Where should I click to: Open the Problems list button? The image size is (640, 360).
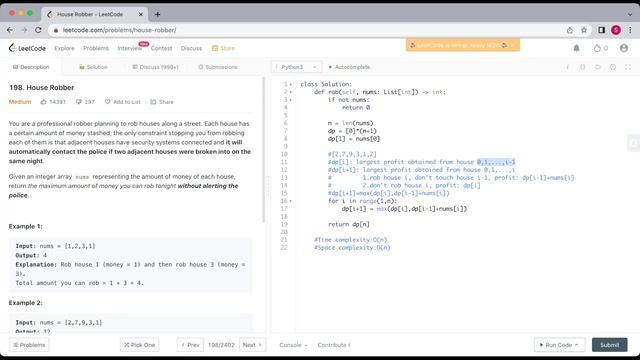click(29, 345)
